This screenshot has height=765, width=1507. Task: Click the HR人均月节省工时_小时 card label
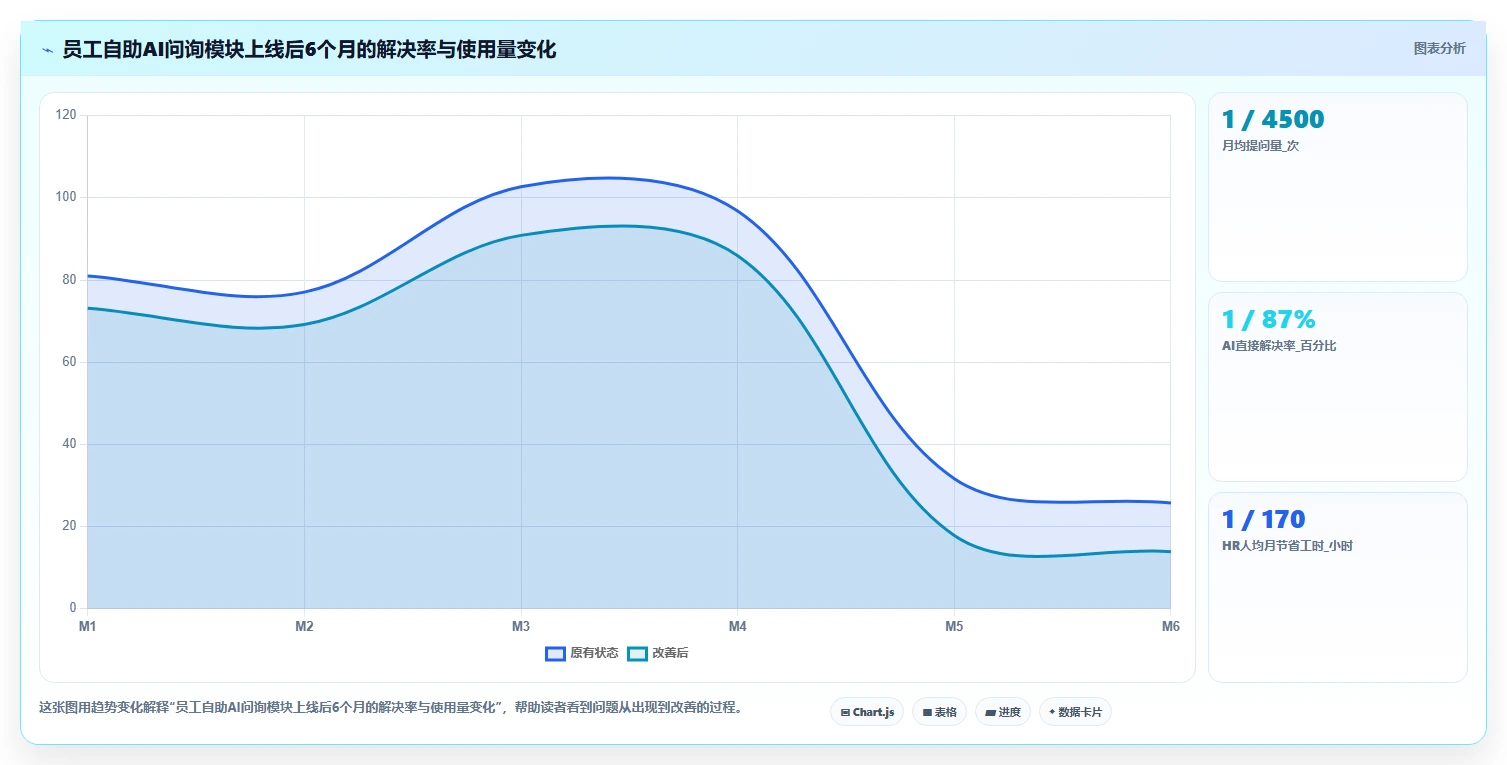point(1287,546)
